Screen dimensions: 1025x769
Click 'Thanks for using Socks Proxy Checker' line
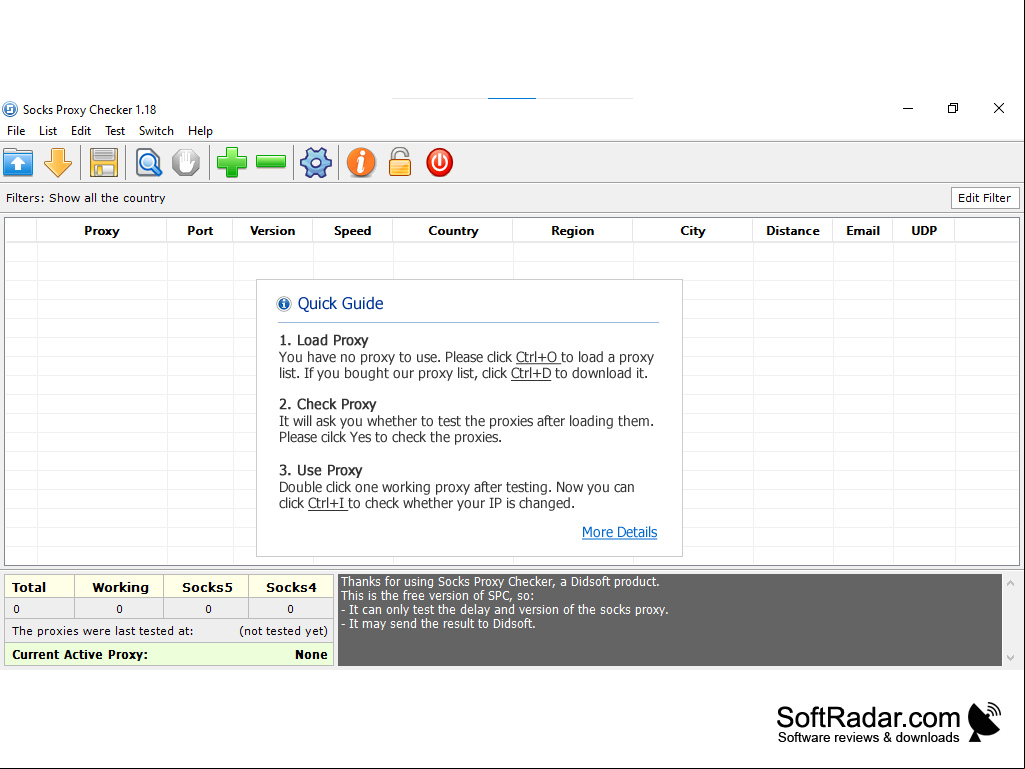pyautogui.click(x=500, y=581)
